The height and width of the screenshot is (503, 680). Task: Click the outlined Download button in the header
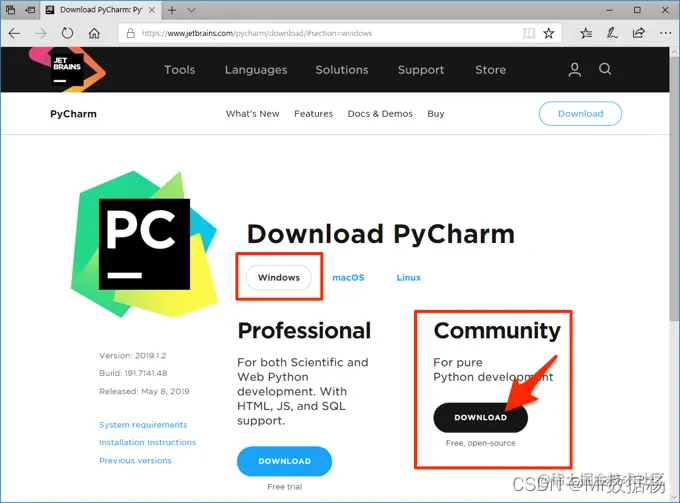point(580,114)
